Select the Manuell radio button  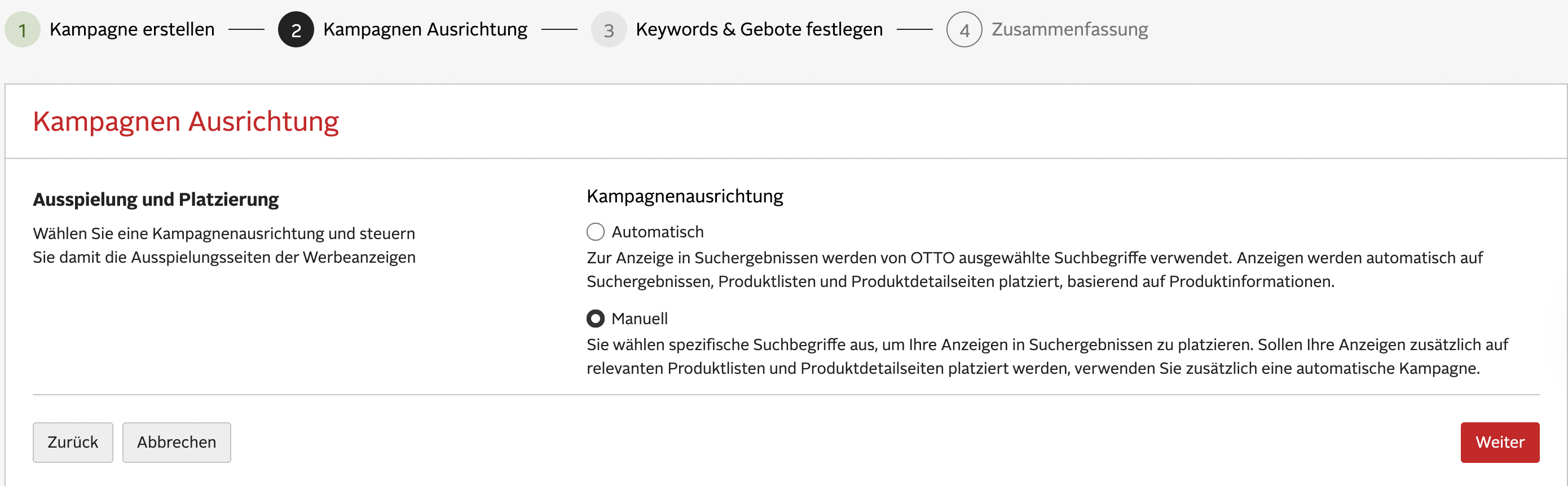tap(595, 319)
